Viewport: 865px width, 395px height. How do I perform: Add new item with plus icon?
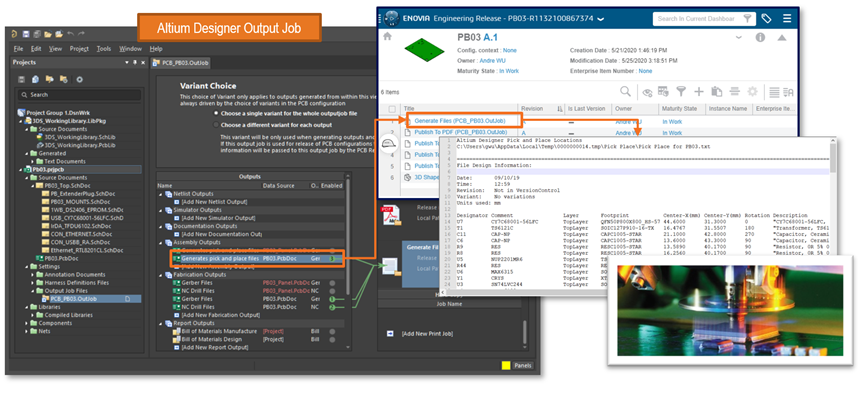point(699,92)
